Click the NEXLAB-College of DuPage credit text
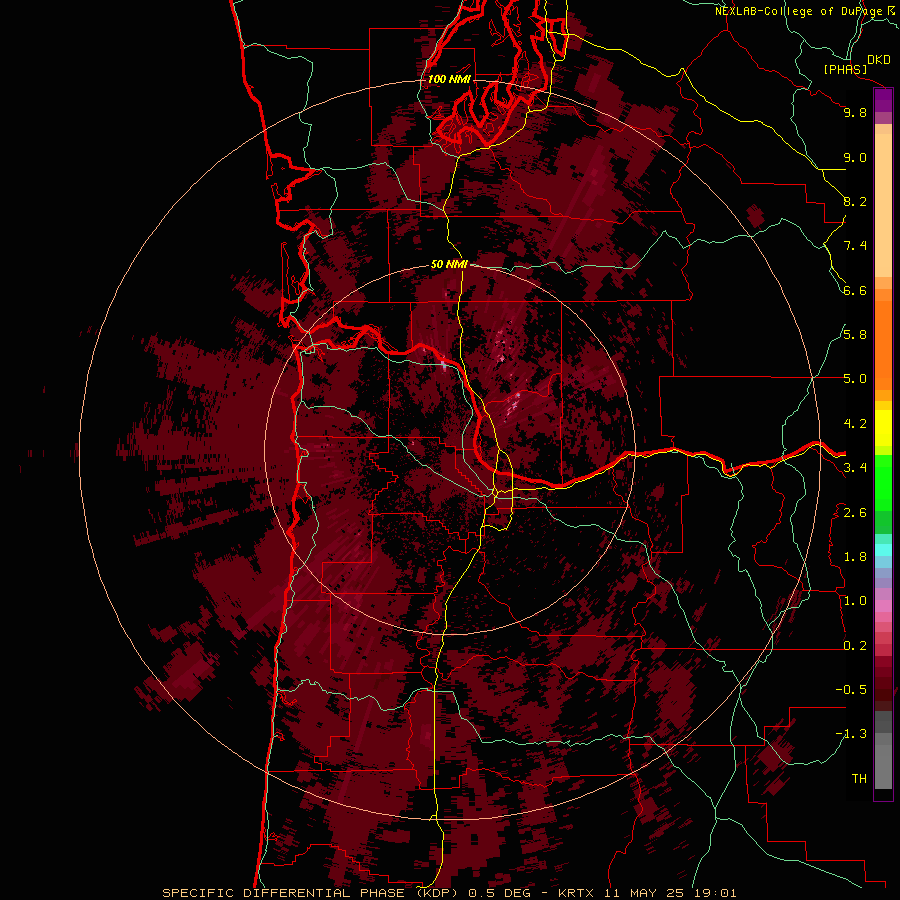900x900 pixels. (798, 11)
